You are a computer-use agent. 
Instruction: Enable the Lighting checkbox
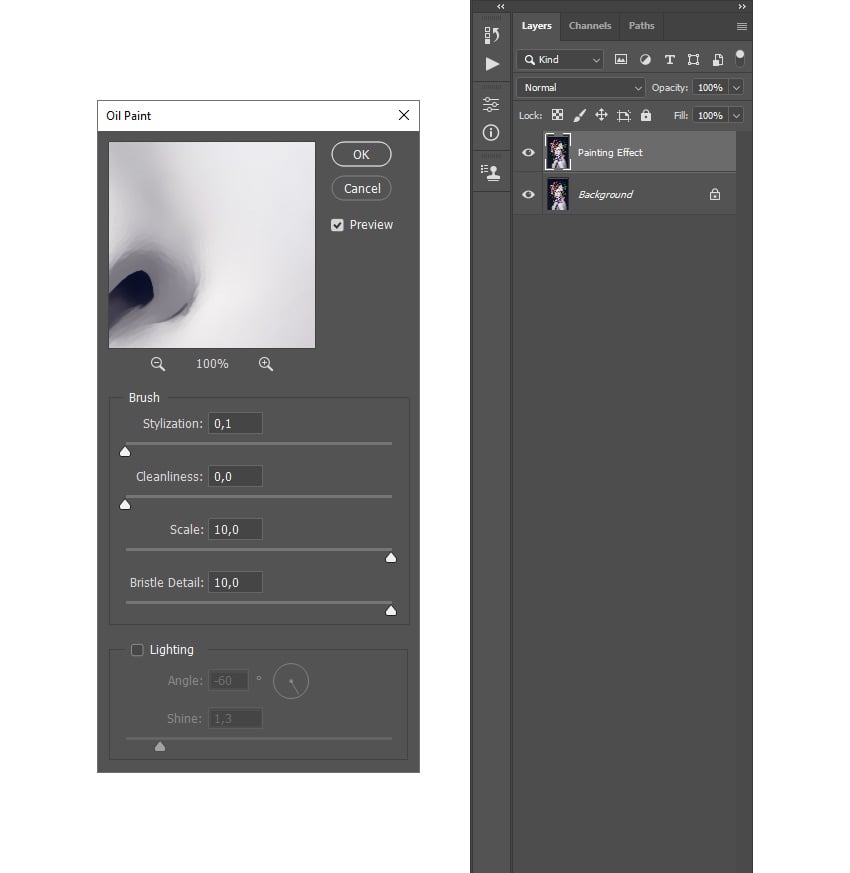pyautogui.click(x=137, y=650)
